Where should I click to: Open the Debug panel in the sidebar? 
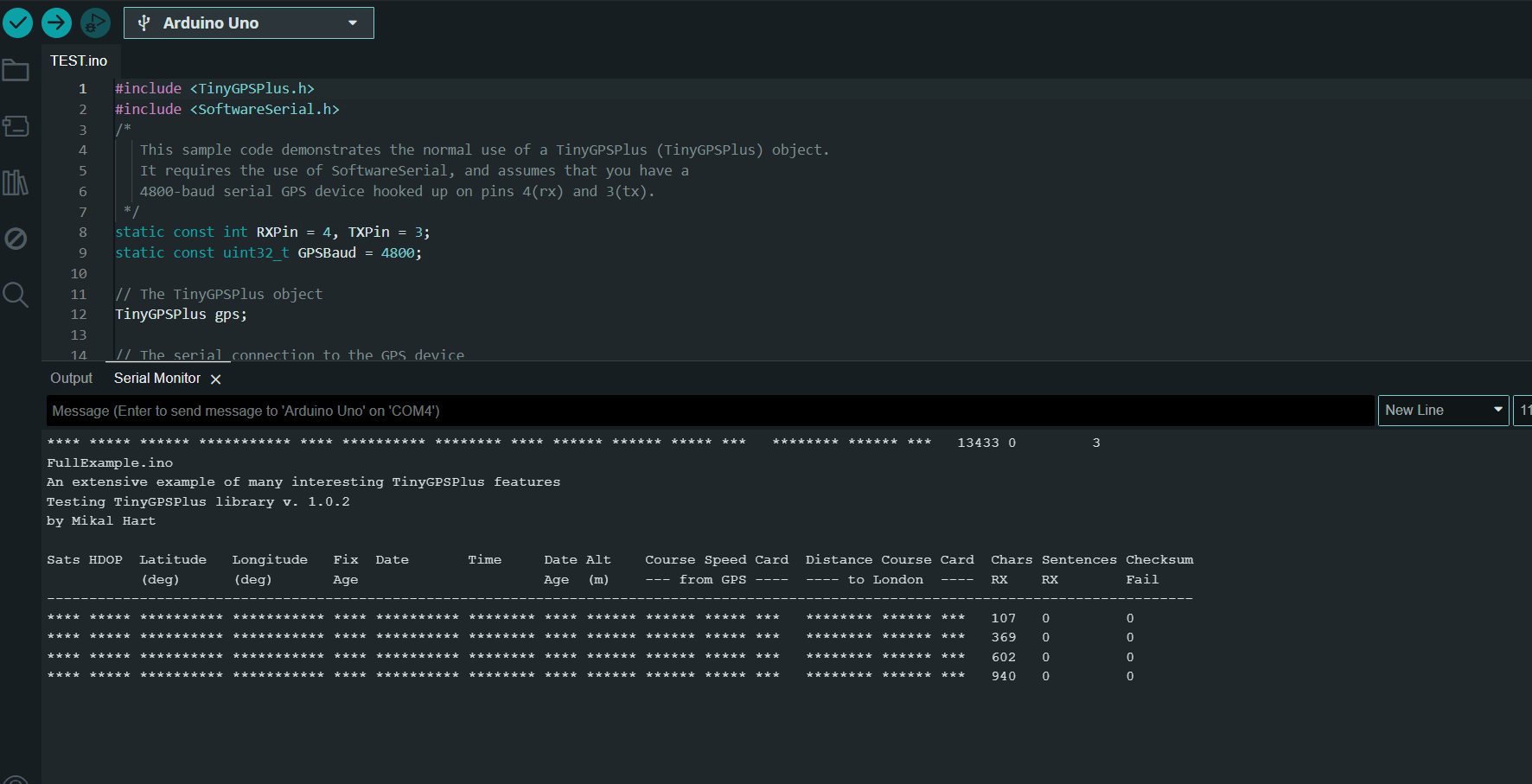click(x=16, y=239)
